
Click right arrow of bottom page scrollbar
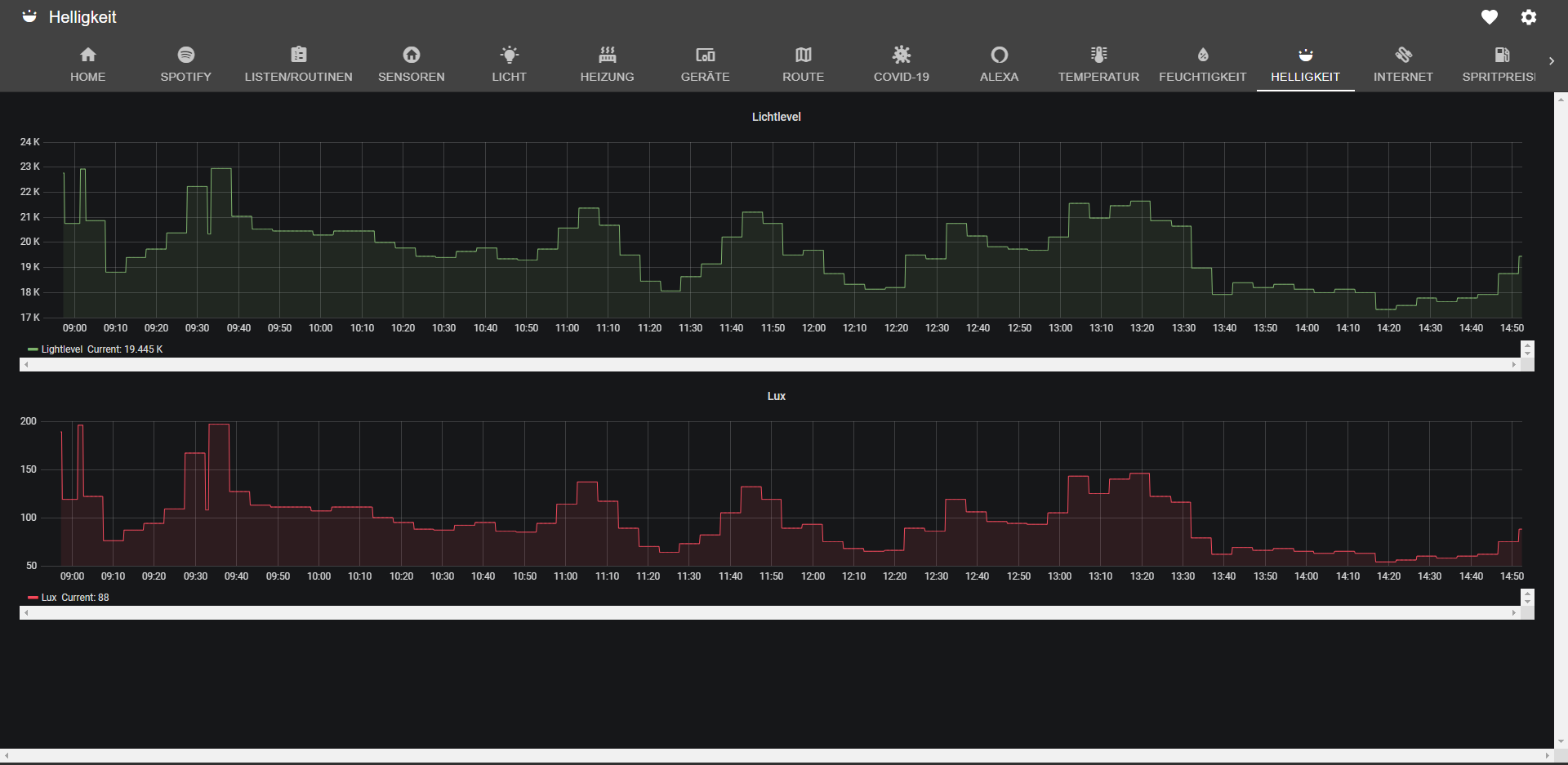[x=1547, y=756]
